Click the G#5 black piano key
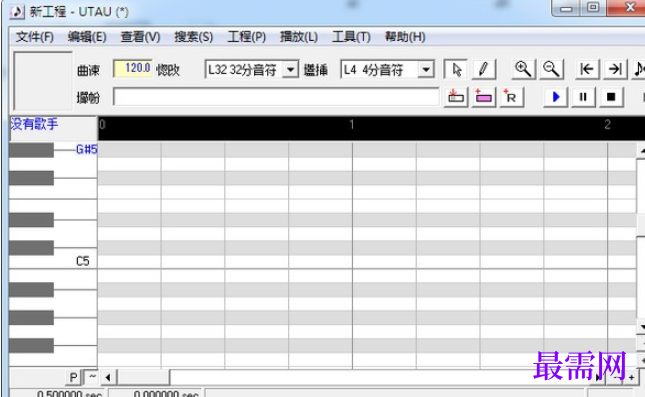This screenshot has height=397, width=645. point(31,150)
